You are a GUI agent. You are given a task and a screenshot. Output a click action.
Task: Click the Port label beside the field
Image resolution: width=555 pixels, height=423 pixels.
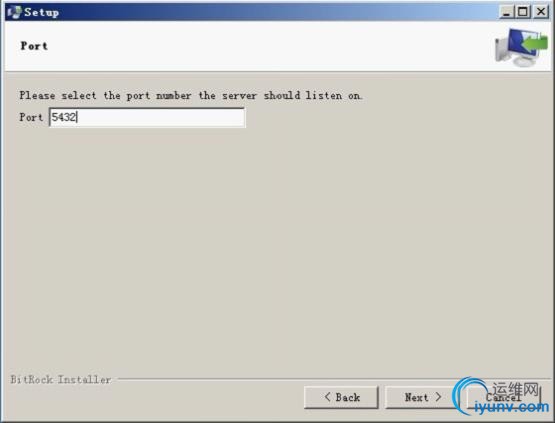pyautogui.click(x=31, y=117)
